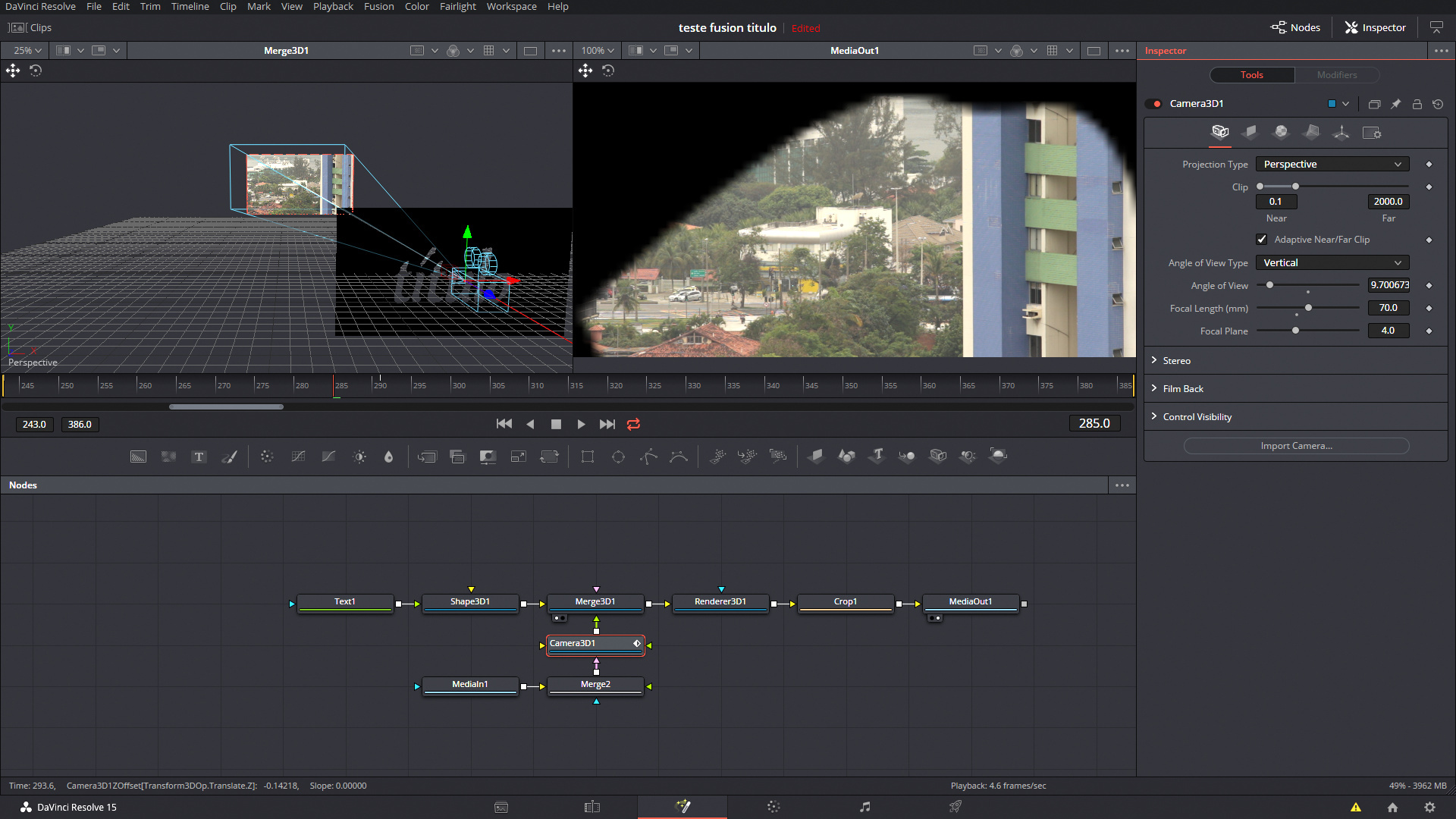Click Import Camera button
Viewport: 1456px width, 819px height.
1296,445
